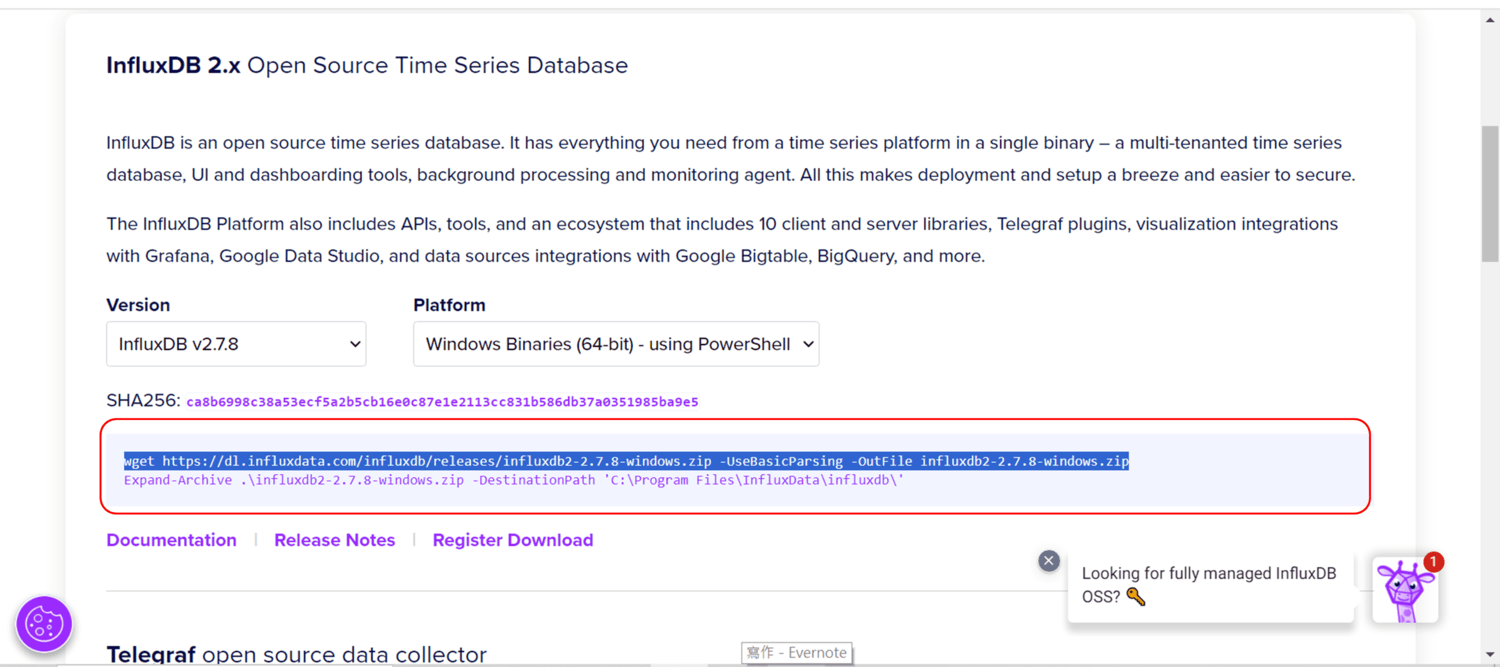Click the highlighted wget command line
The image size is (1500, 667).
coord(626,461)
